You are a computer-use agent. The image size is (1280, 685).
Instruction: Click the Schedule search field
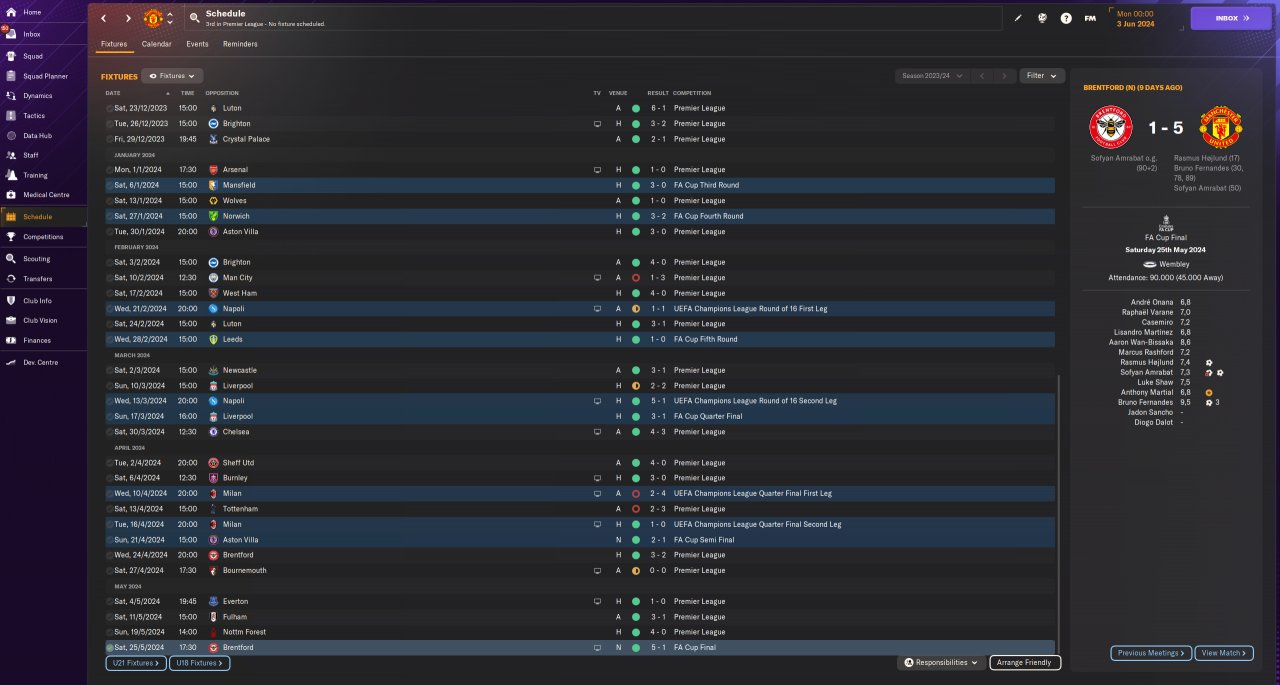[594, 18]
